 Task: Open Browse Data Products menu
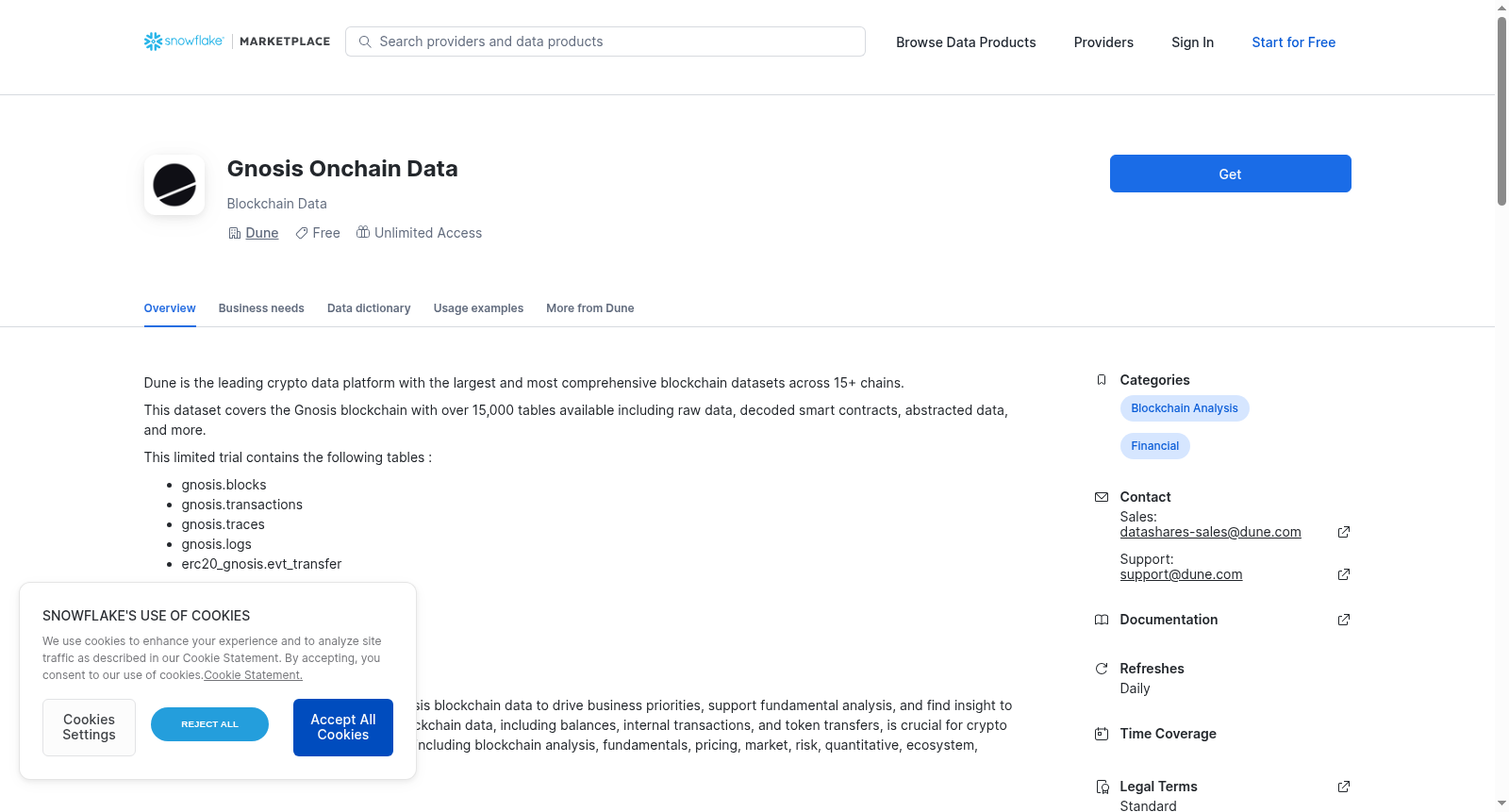[966, 42]
